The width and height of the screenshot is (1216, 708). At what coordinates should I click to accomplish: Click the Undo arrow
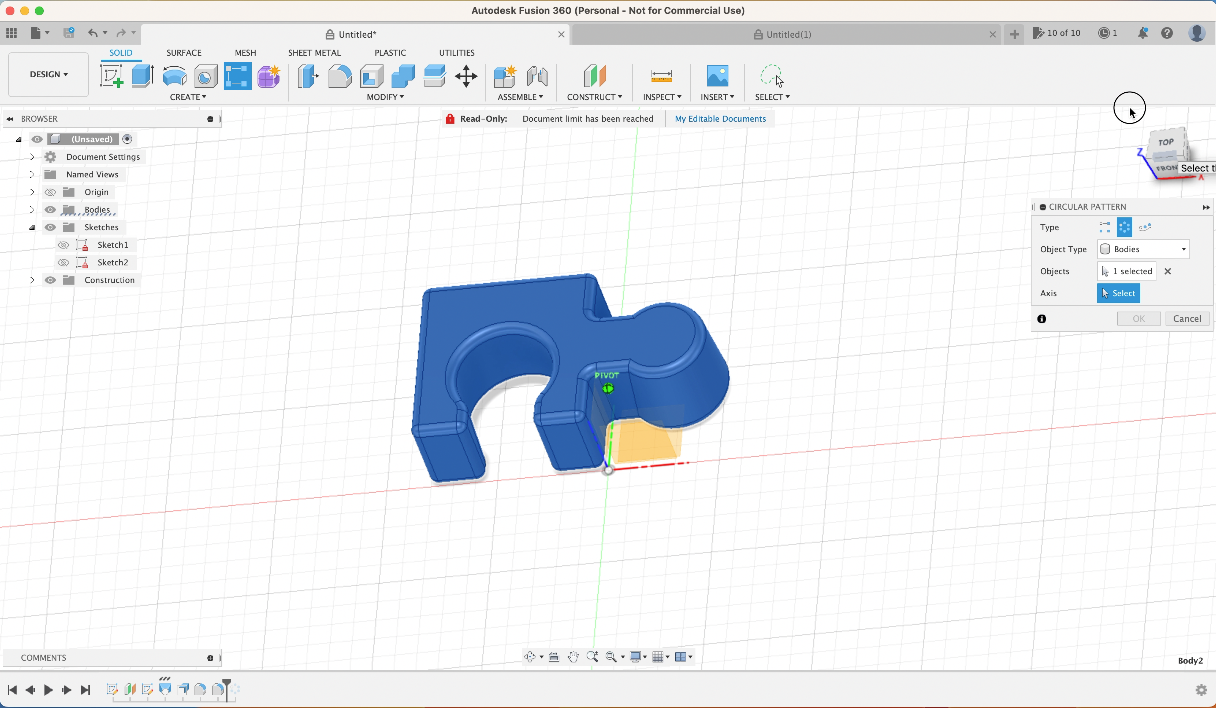(92, 33)
